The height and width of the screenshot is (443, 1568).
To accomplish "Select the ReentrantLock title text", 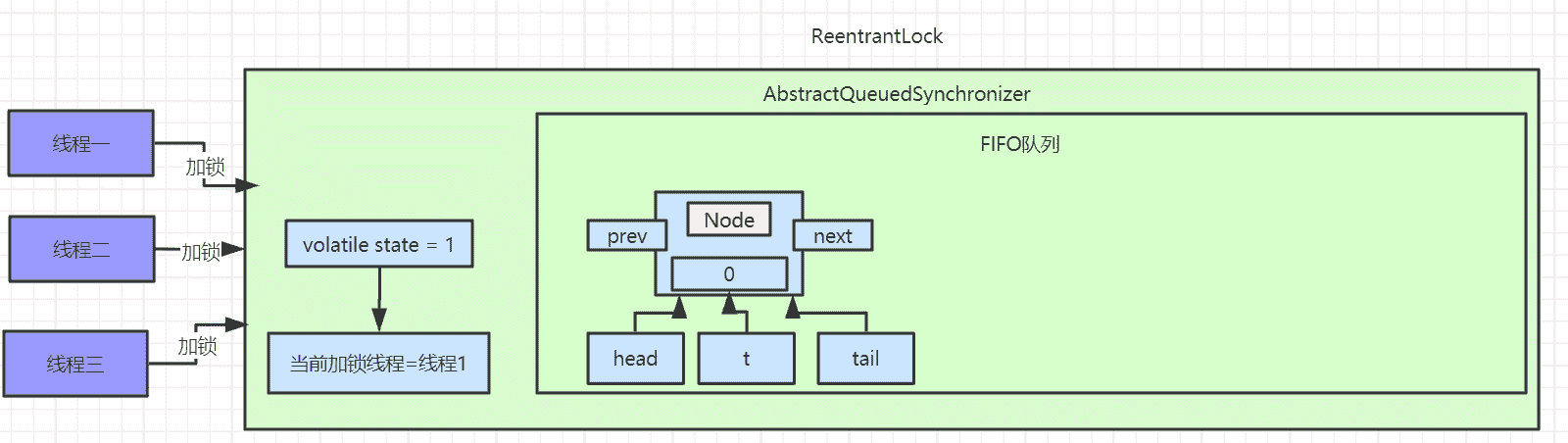I will [x=876, y=36].
